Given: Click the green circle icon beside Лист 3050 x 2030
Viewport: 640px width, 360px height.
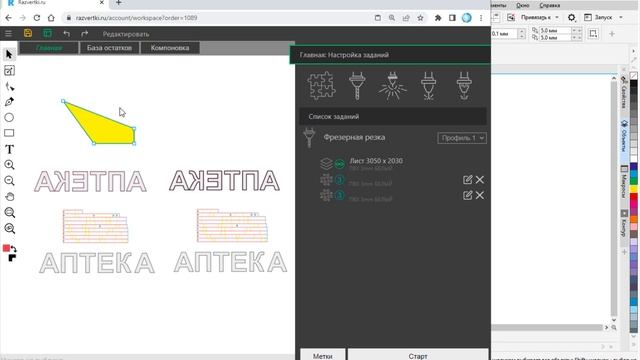Looking at the screenshot, I should point(340,164).
